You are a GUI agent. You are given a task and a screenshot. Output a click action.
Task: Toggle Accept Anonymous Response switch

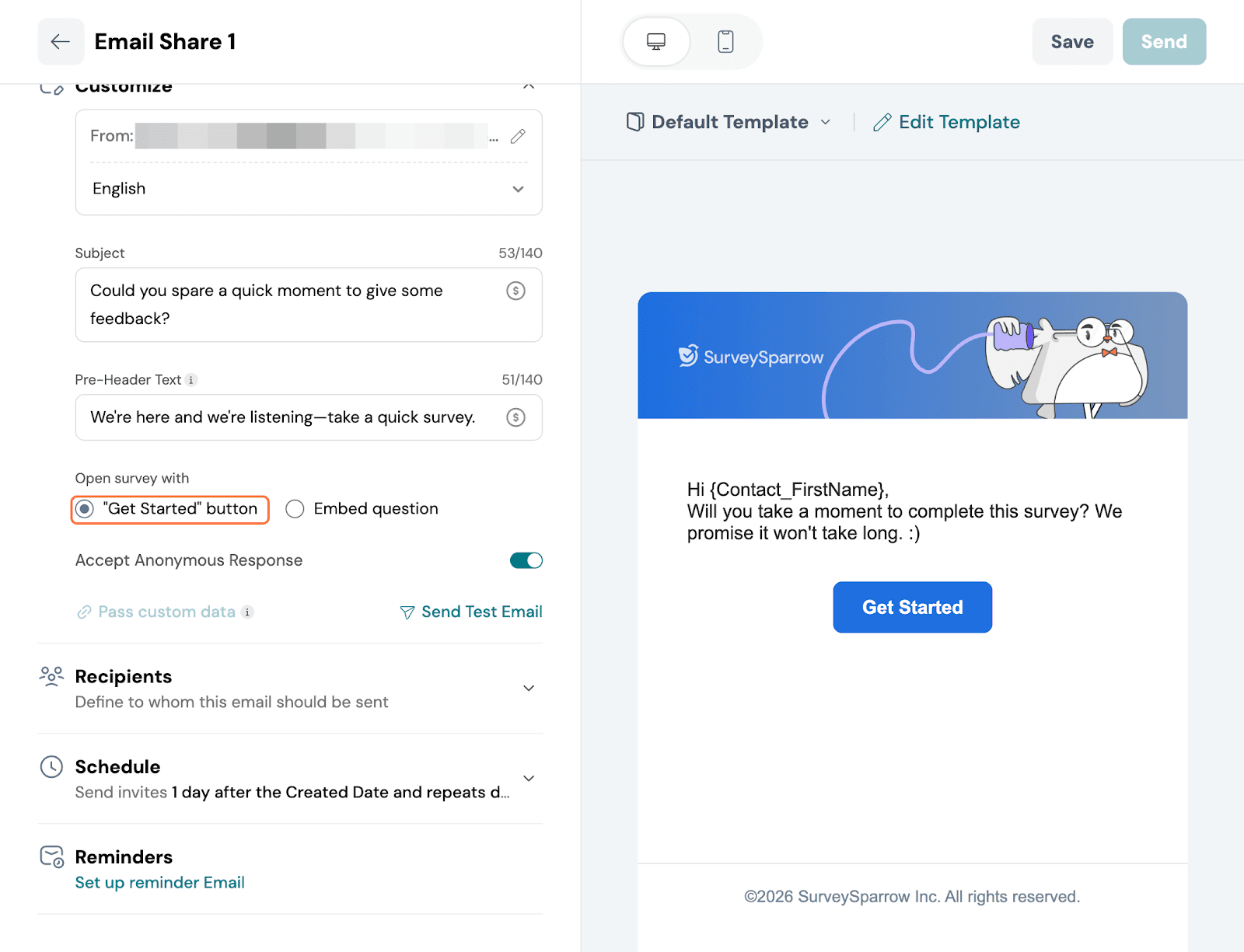(x=526, y=560)
